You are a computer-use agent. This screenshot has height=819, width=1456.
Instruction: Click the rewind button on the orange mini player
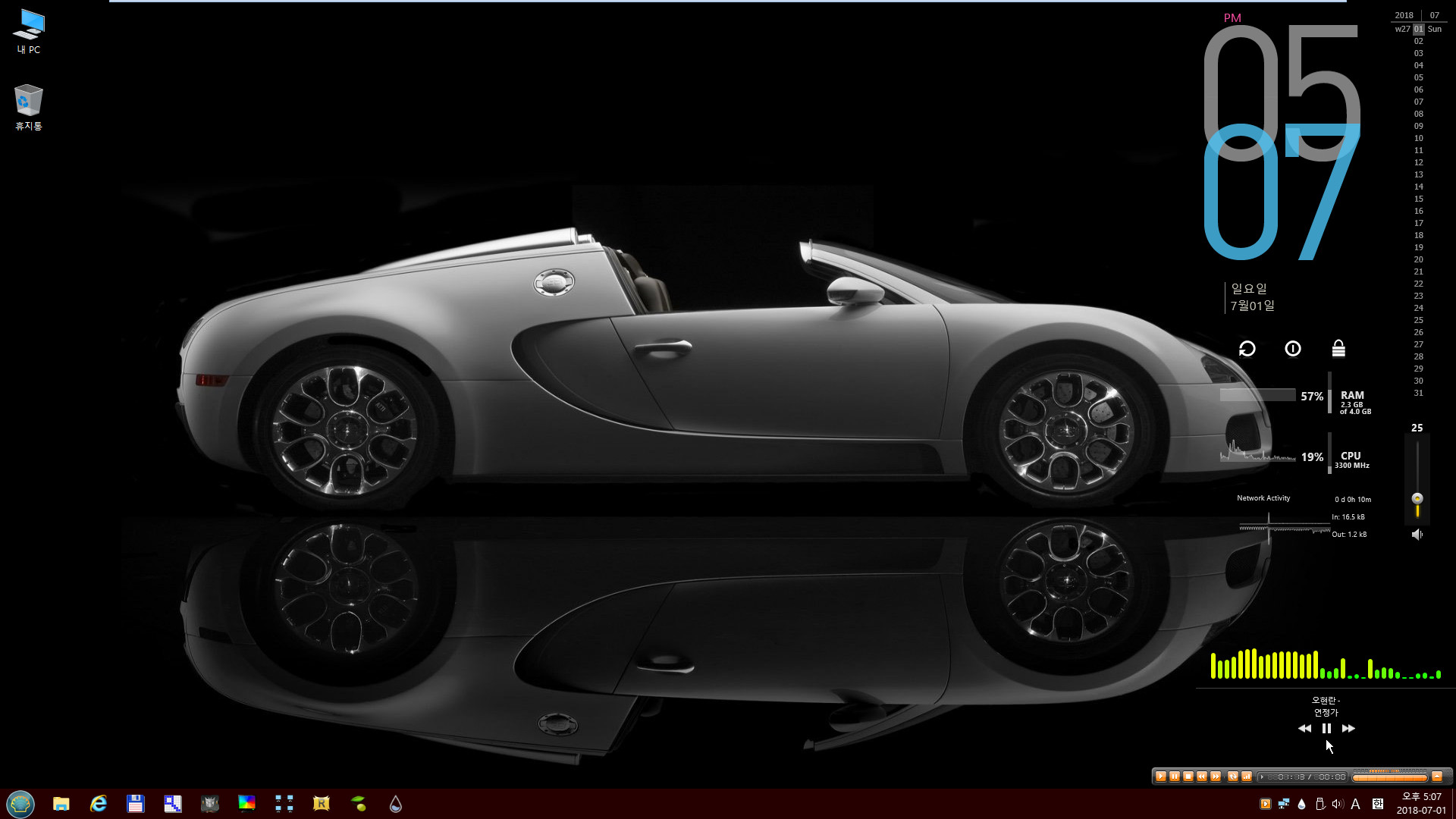pos(1202,777)
